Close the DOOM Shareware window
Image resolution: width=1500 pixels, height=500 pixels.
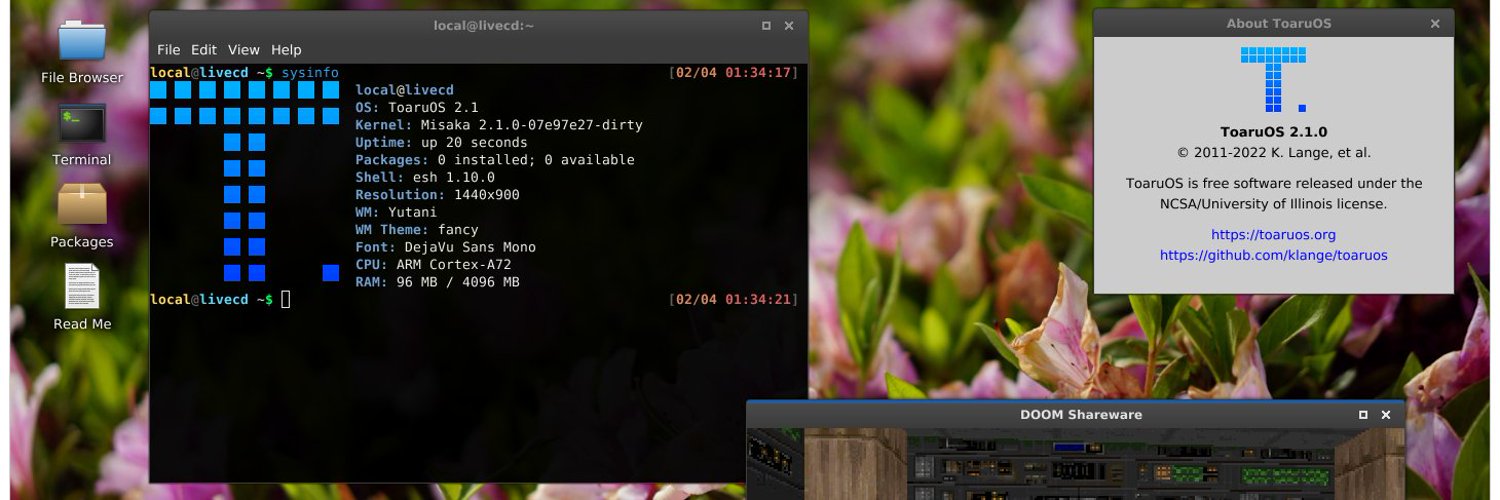(1386, 415)
